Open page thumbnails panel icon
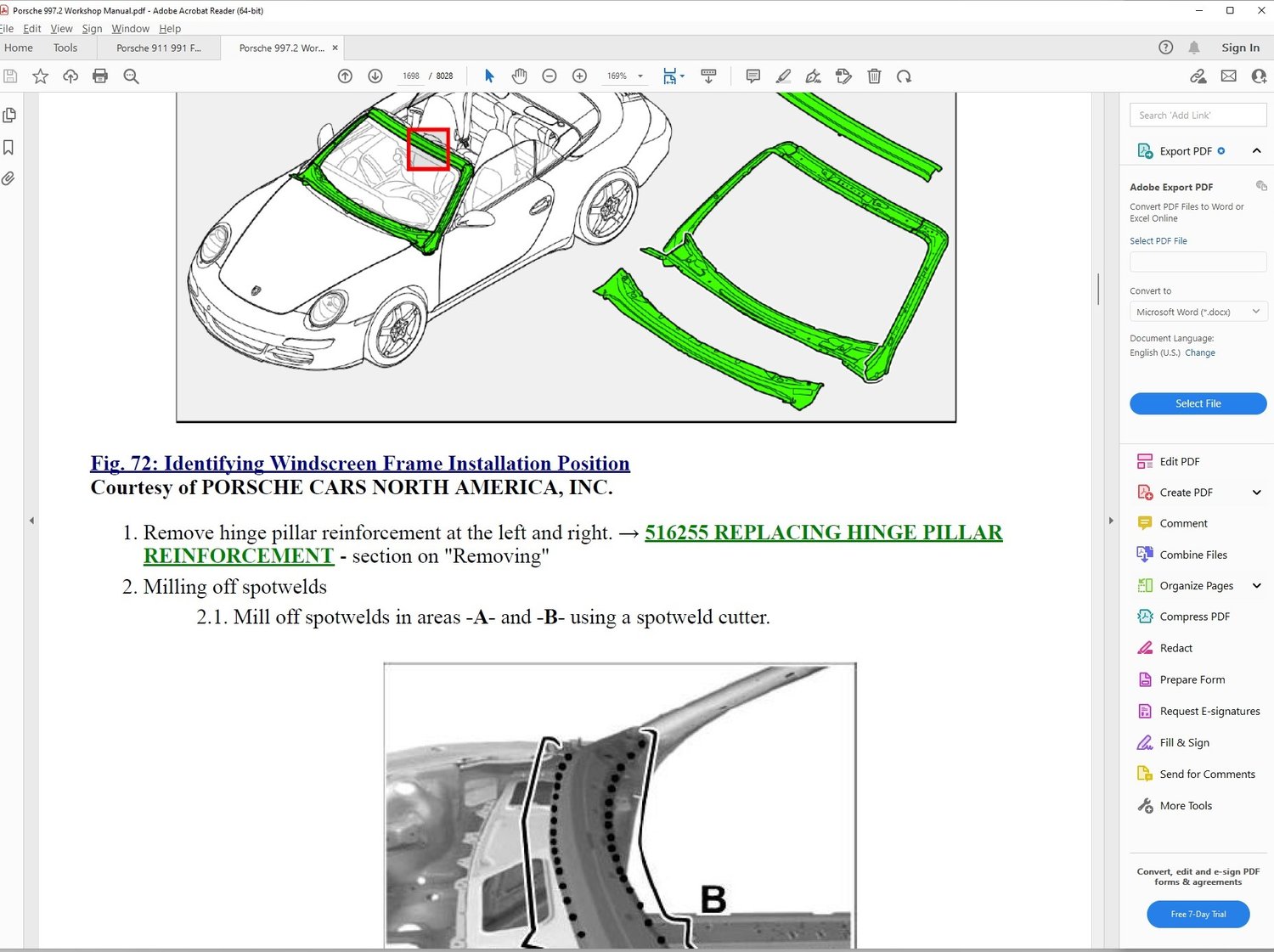 coord(9,115)
